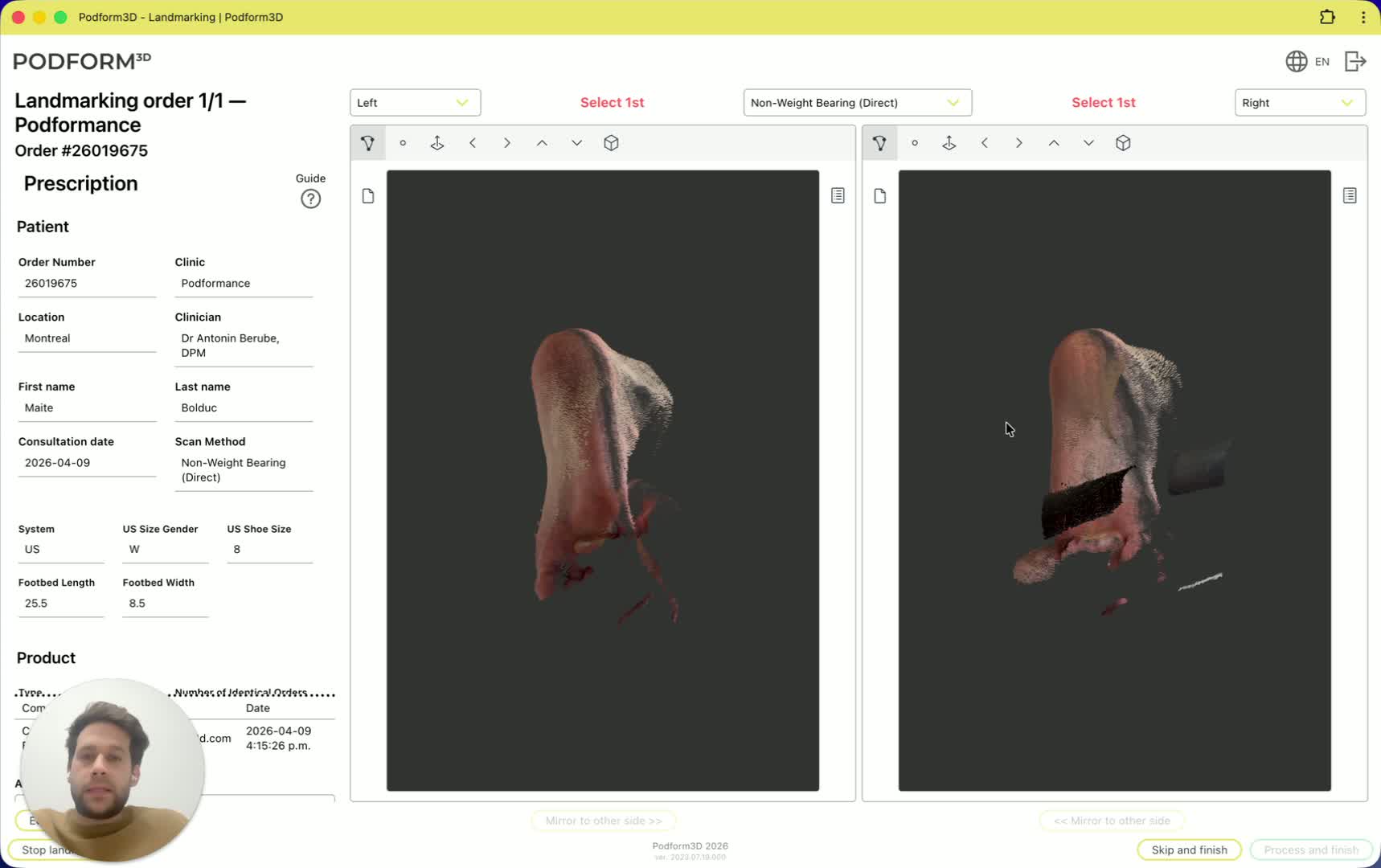Reset left viewer with 3D cube icon
This screenshot has width=1381, height=868.
pos(611,143)
